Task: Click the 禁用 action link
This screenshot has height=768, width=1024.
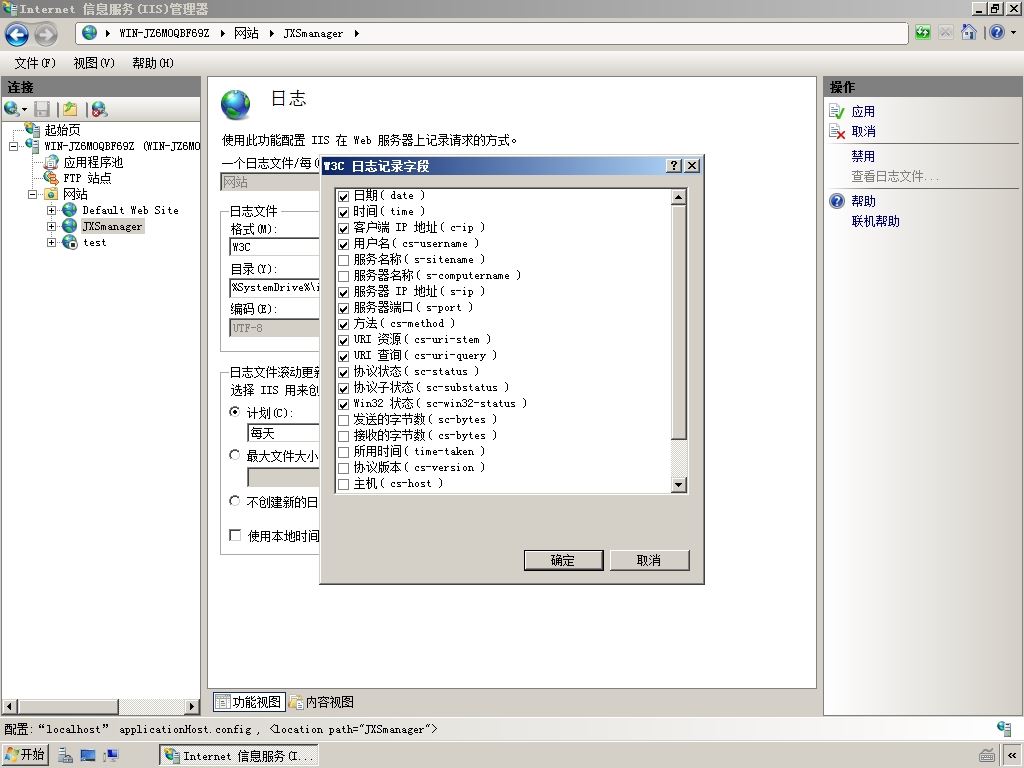Action: pos(863,156)
